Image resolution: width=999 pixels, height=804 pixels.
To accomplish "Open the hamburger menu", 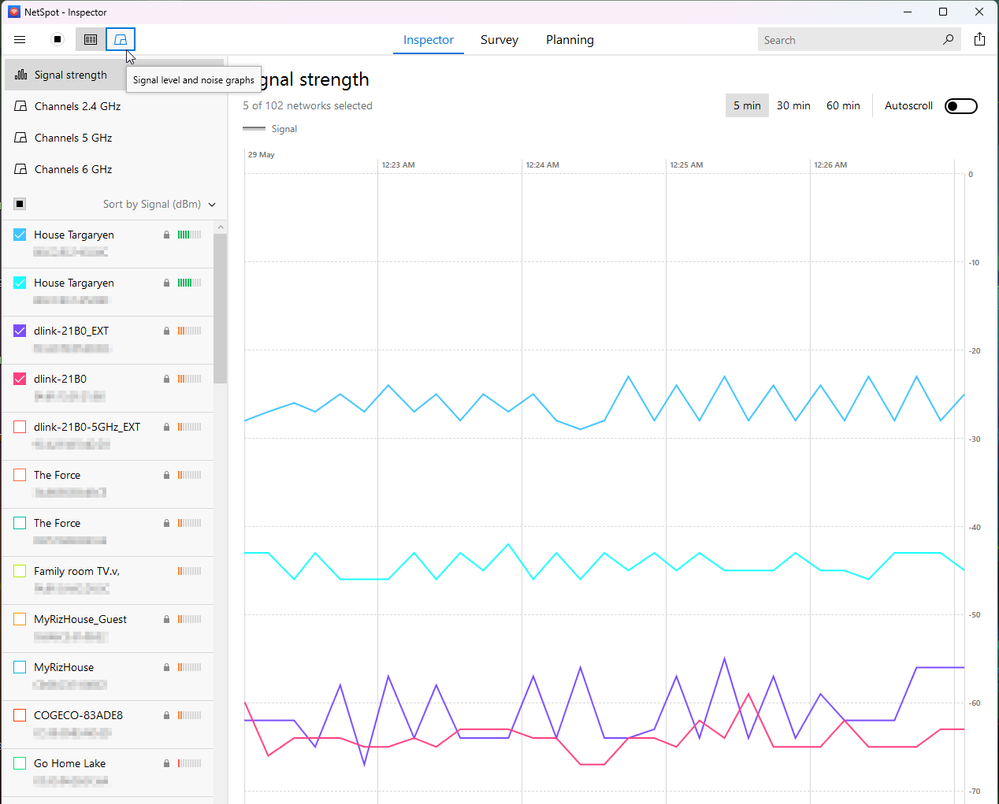I will tap(20, 40).
